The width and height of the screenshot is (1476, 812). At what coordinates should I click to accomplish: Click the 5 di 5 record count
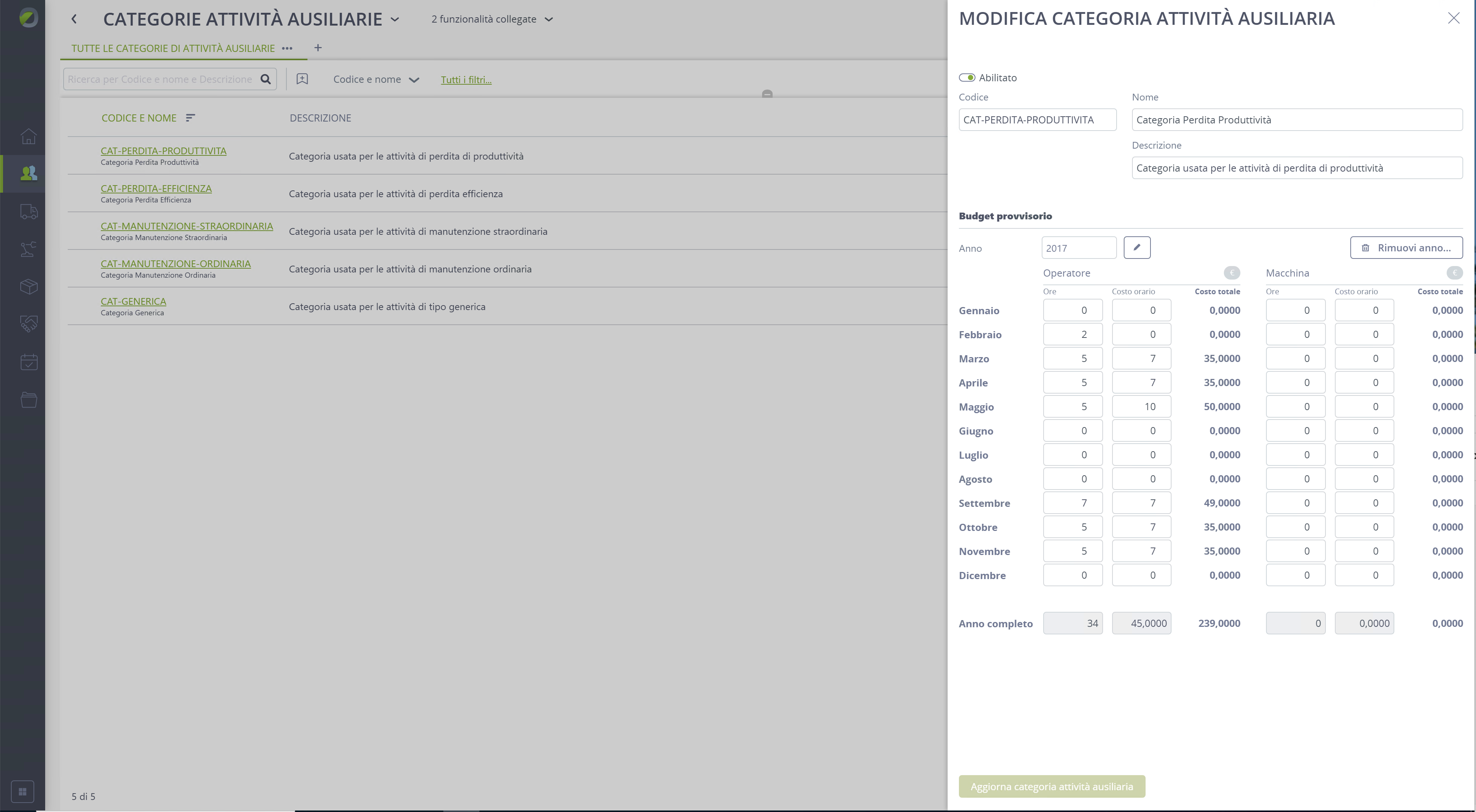[x=84, y=797]
